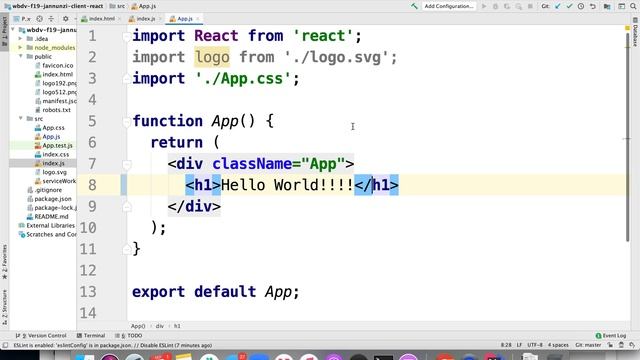
Task: Toggle the Structure tool window stripe button
Action: 4,307
